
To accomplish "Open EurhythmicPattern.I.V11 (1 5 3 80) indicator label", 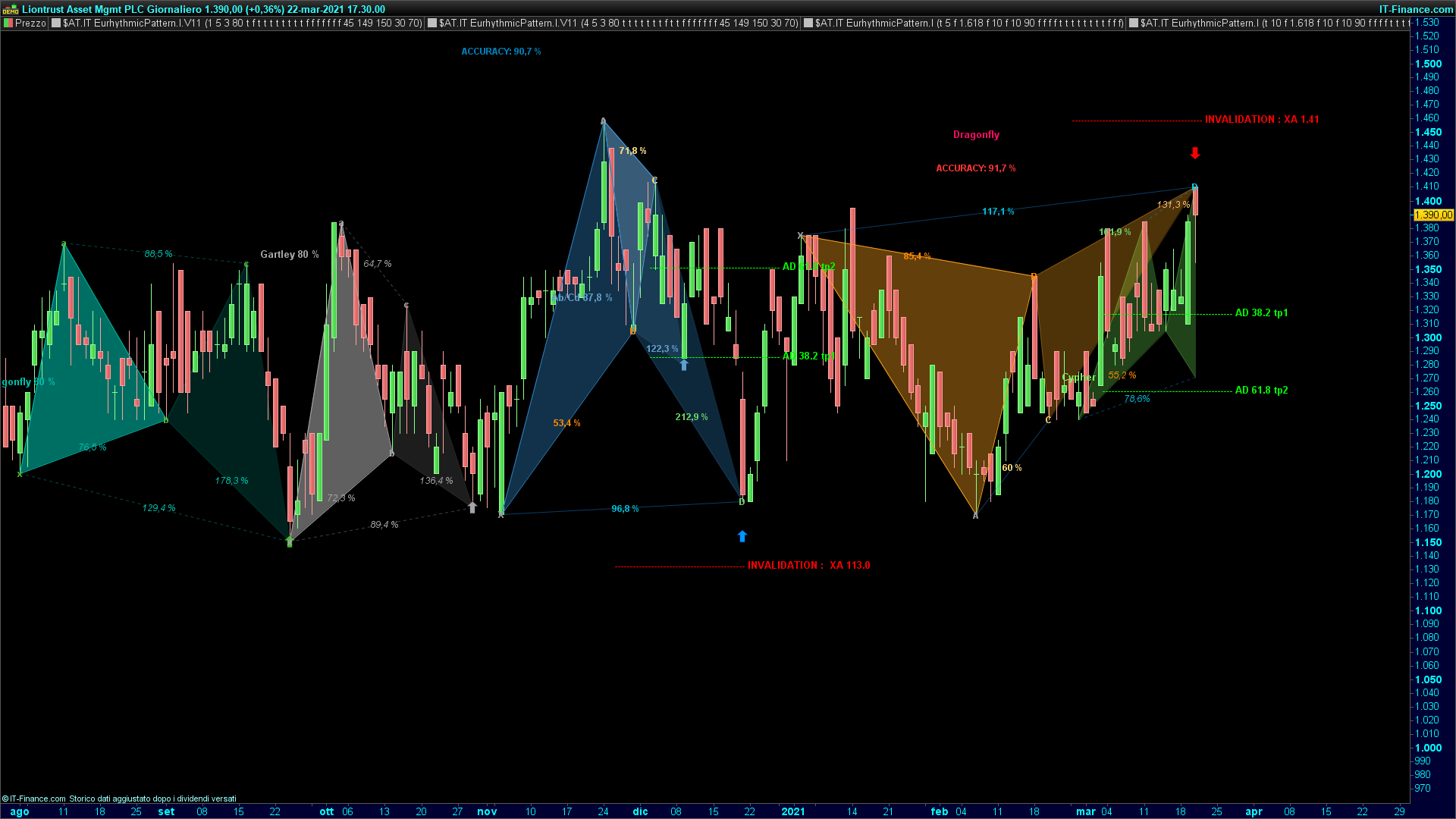I will [x=242, y=24].
